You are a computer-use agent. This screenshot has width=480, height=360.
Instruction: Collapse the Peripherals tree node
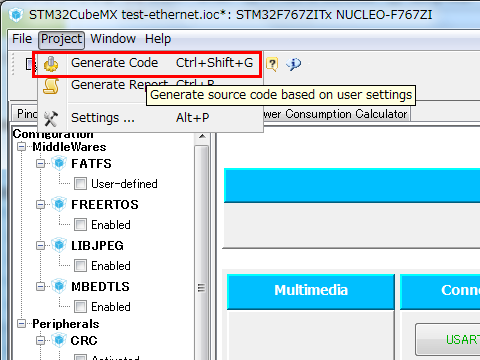coord(21,324)
